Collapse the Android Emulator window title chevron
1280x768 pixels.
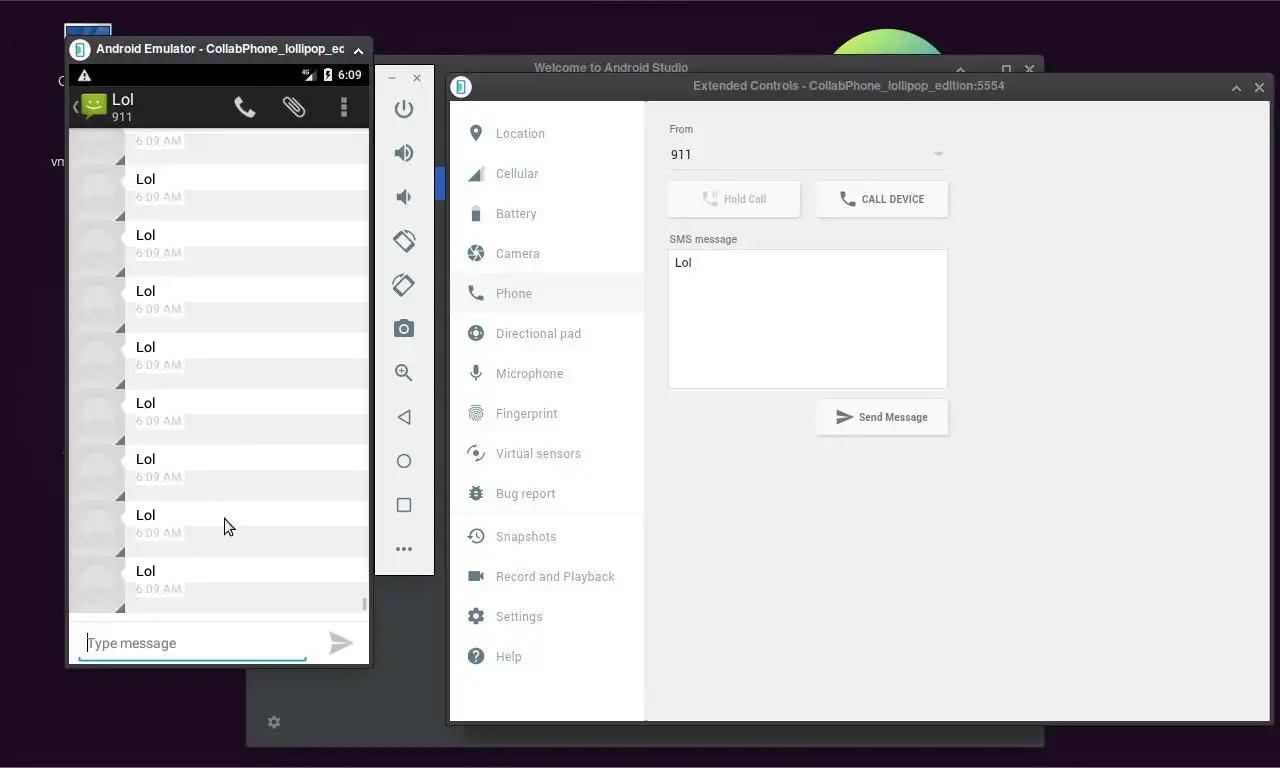[358, 50]
